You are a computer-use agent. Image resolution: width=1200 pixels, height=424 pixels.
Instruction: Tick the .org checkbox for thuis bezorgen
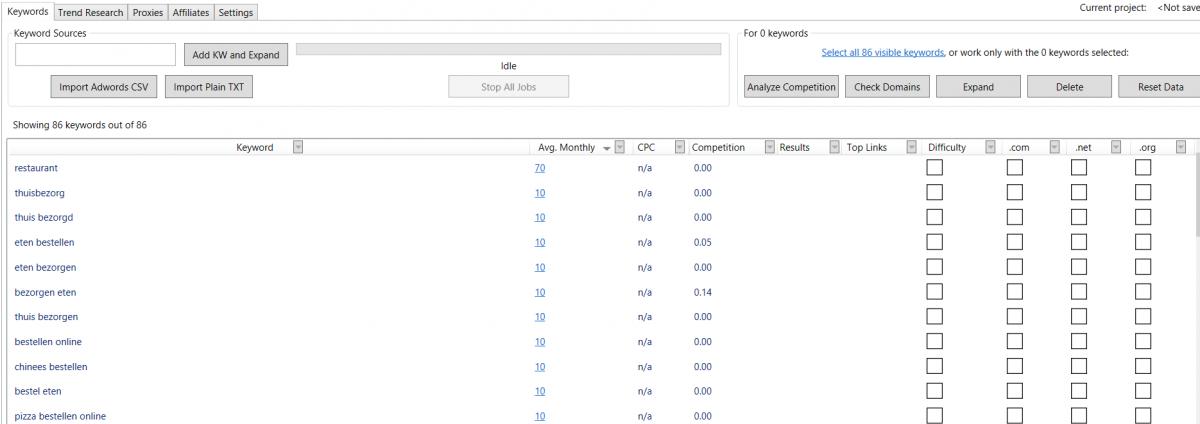tap(1143, 317)
